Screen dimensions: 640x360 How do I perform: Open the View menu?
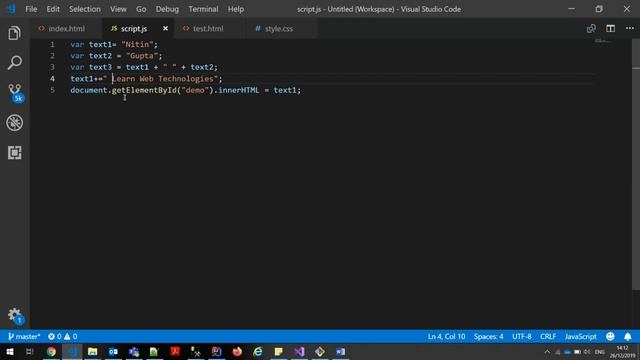point(118,9)
